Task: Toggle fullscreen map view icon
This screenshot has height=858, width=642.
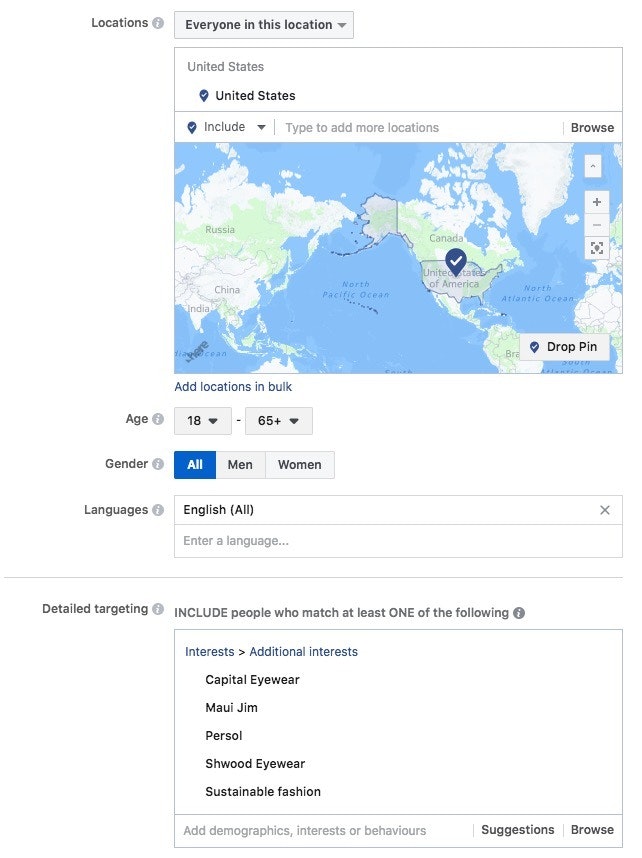Action: pos(597,248)
